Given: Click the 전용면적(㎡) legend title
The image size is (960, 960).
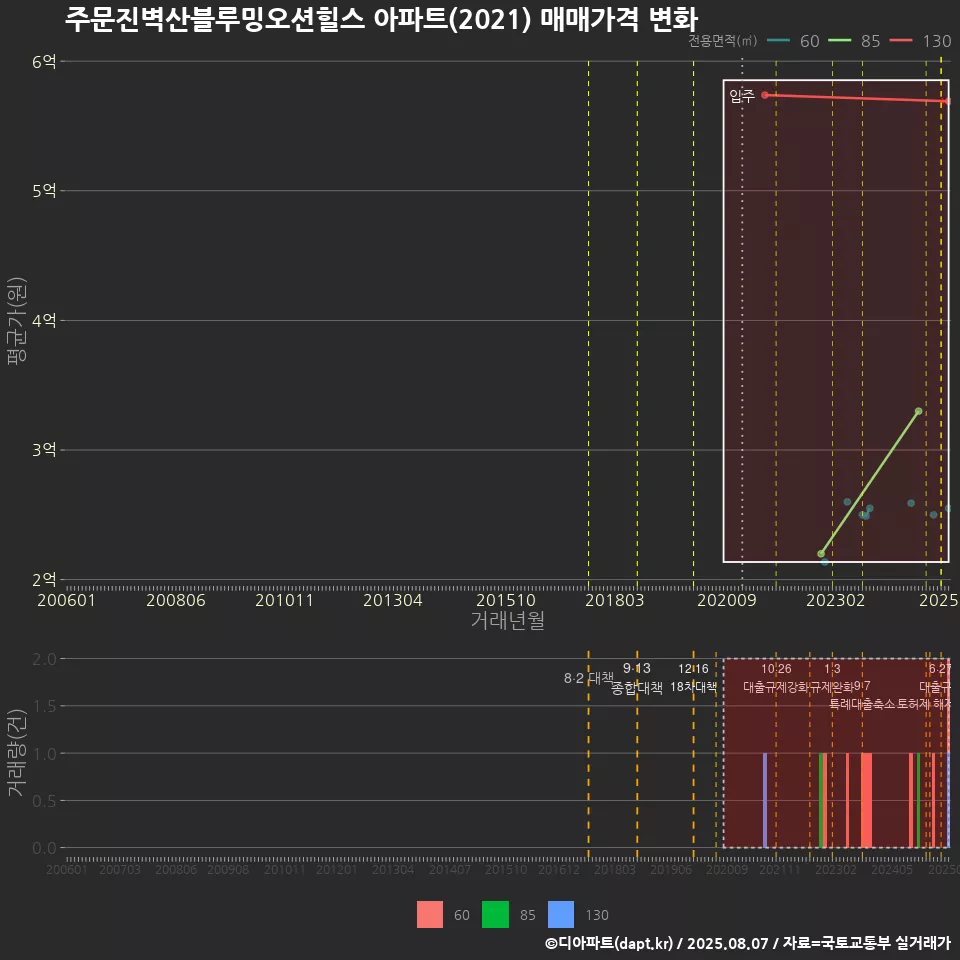Looking at the screenshot, I should click(x=722, y=40).
